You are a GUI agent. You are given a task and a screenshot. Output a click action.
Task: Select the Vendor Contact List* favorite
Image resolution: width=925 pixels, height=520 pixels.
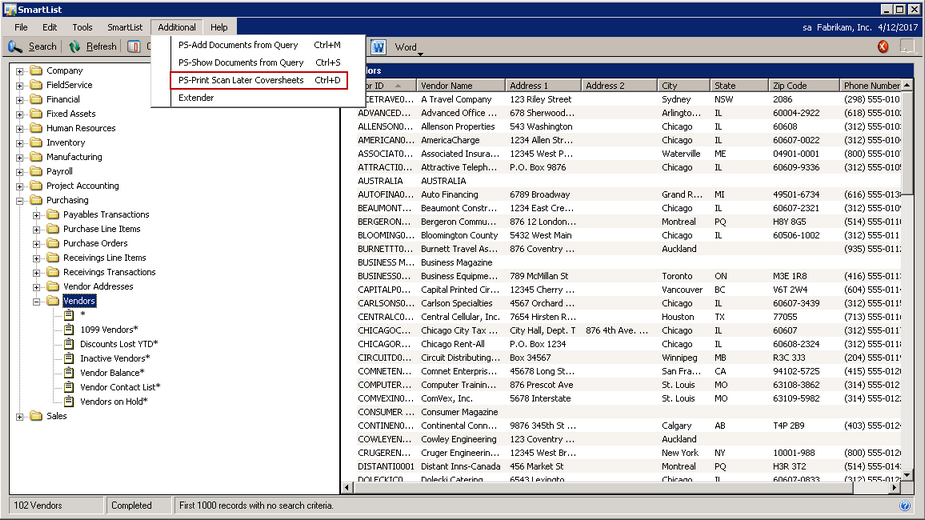click(x=120, y=387)
